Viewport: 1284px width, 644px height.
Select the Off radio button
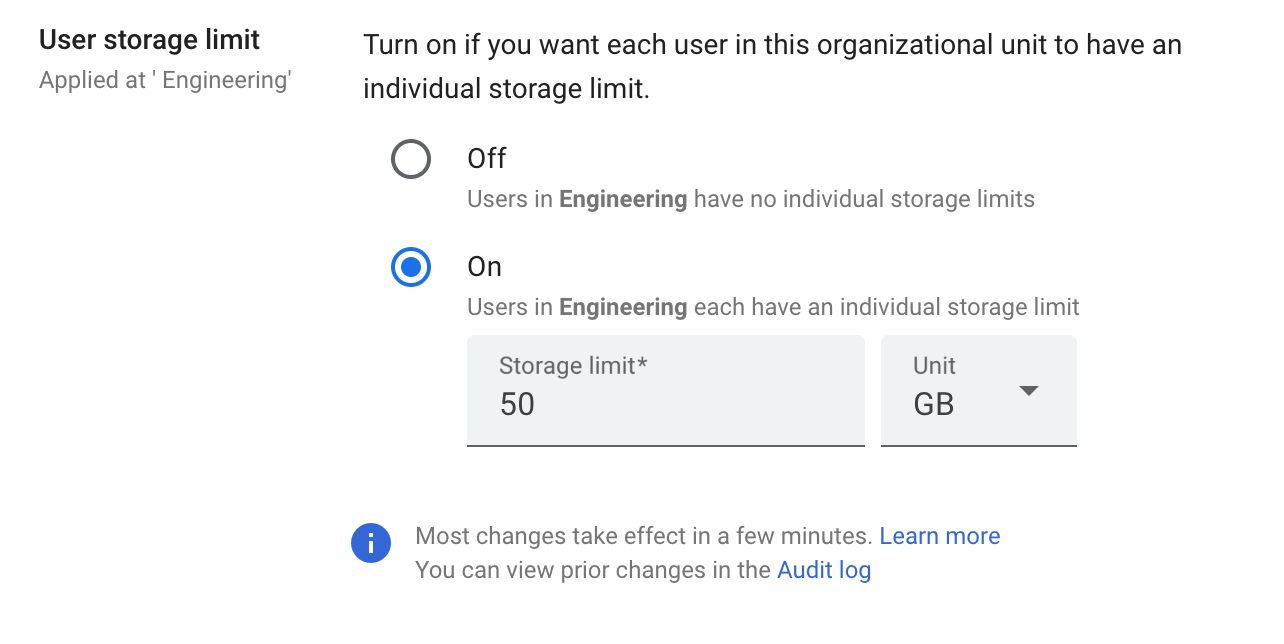pyautogui.click(x=411, y=159)
